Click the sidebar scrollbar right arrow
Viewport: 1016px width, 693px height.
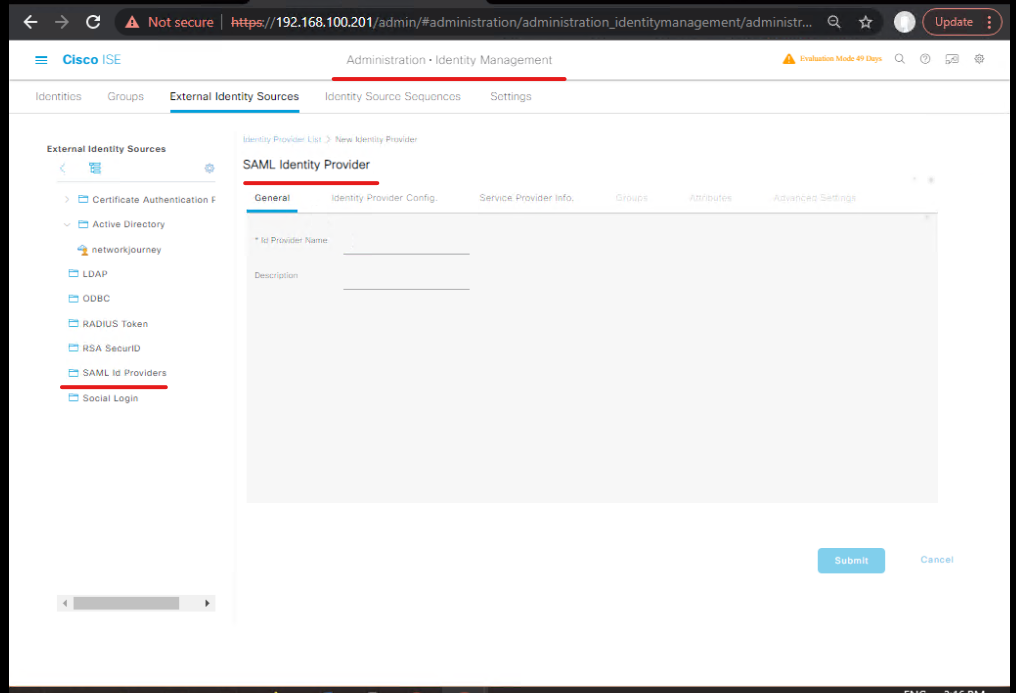tap(207, 603)
